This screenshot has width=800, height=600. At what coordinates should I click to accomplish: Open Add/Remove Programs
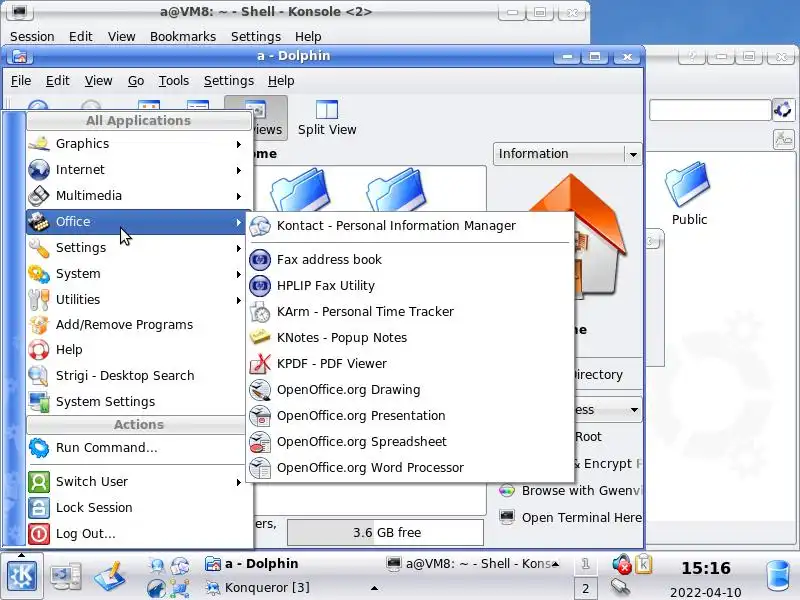137,325
